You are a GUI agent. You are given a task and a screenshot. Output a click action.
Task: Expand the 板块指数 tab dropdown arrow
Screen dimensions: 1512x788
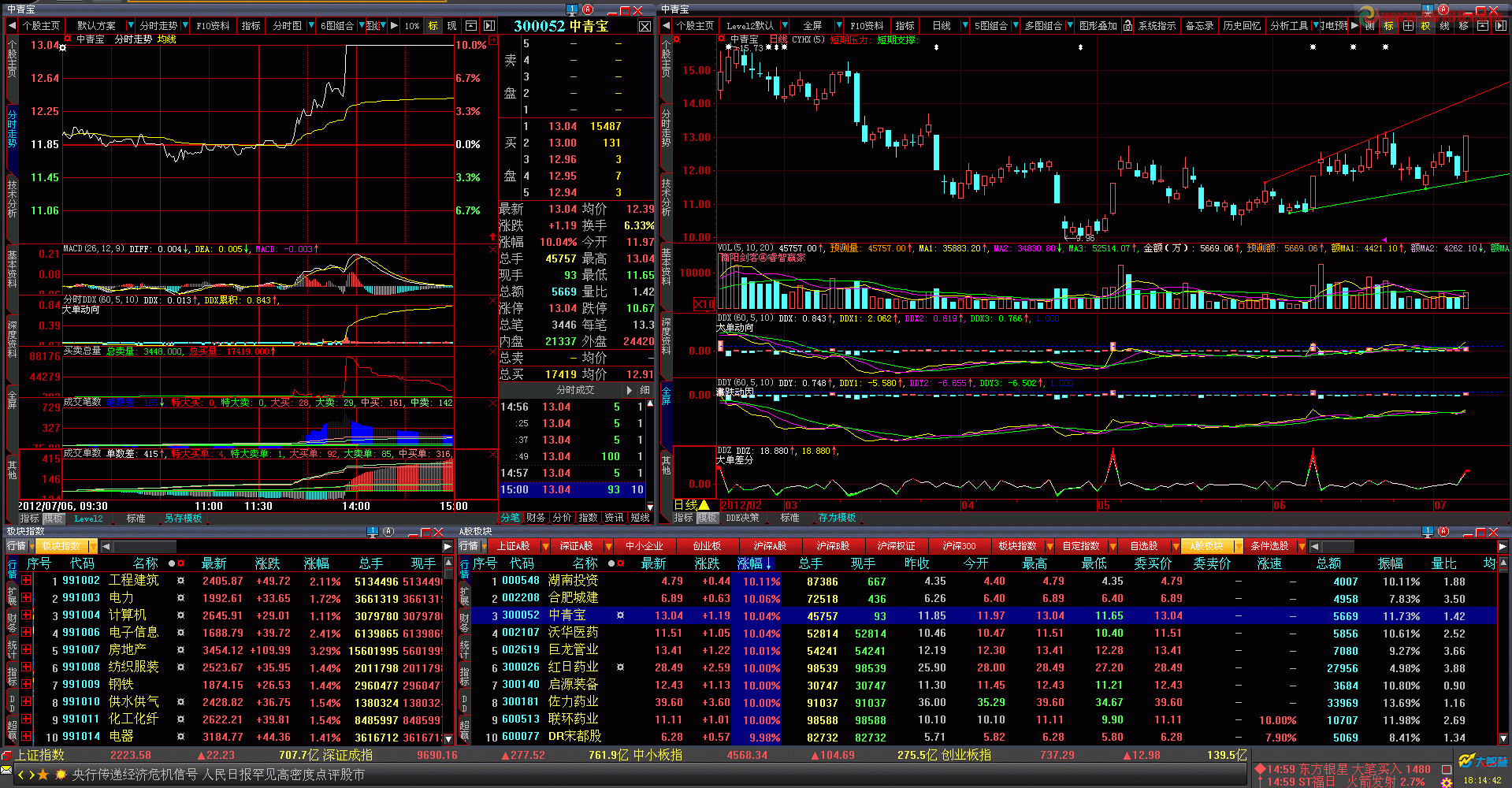(1049, 546)
